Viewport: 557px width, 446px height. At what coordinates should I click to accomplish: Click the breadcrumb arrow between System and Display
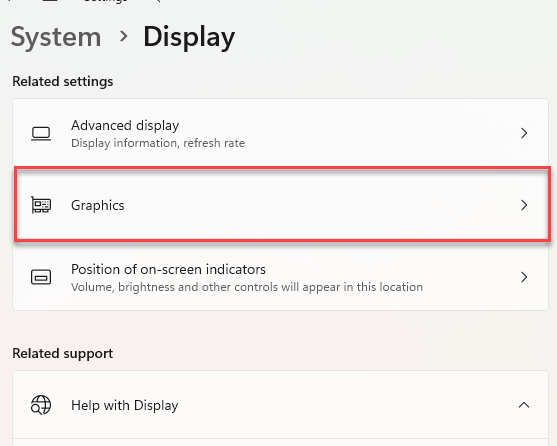pyautogui.click(x=124, y=36)
